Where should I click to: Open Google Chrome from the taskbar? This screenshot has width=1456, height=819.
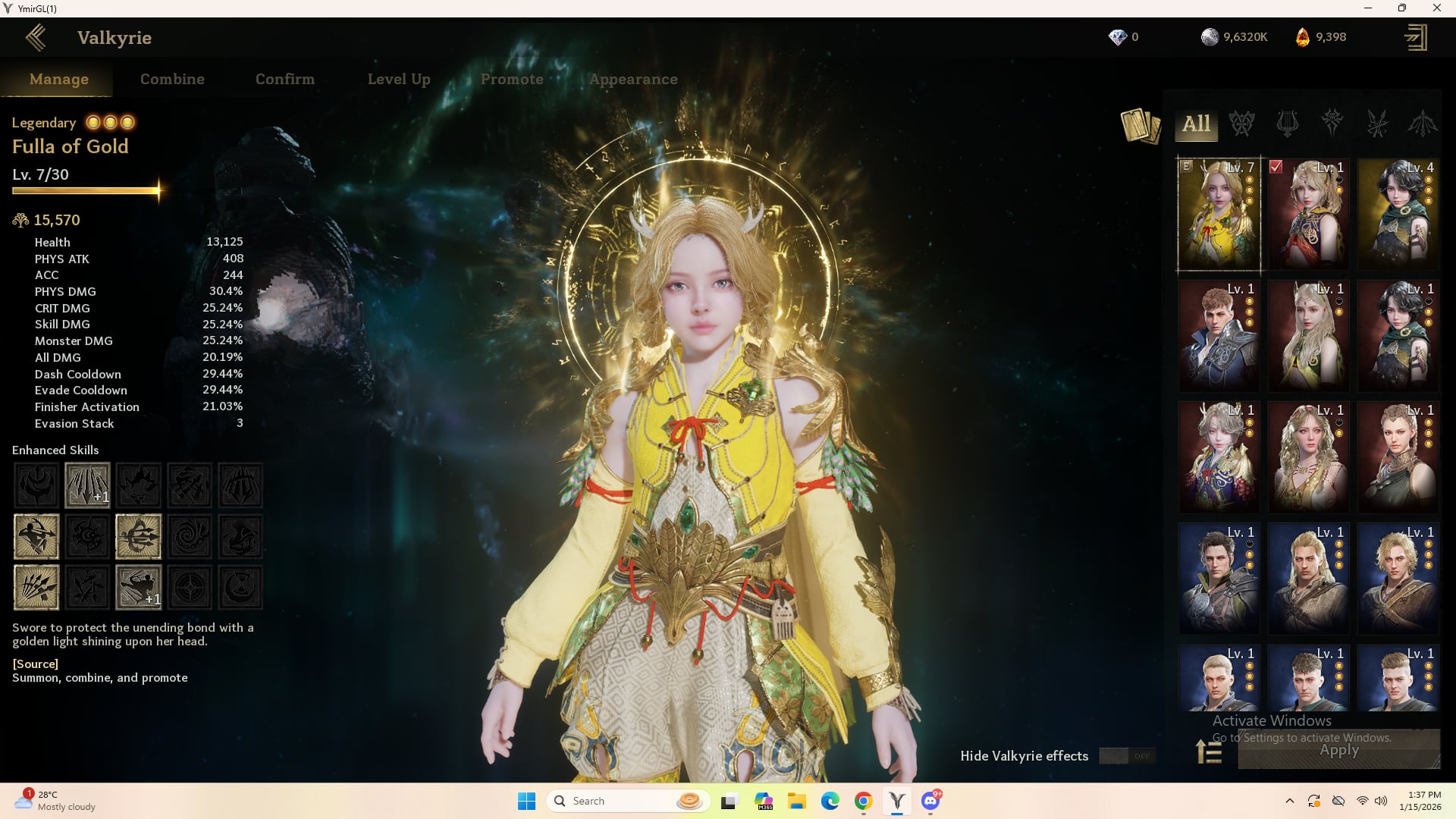click(x=863, y=801)
